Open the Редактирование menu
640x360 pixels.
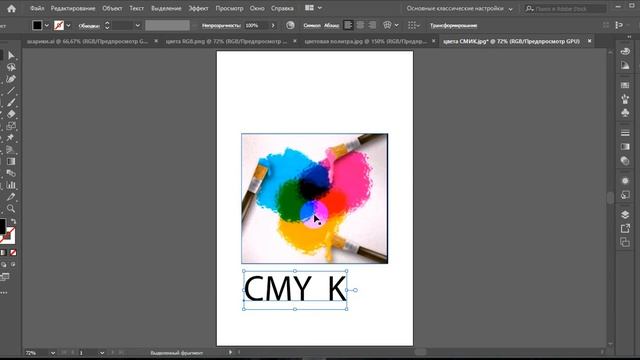(x=73, y=8)
